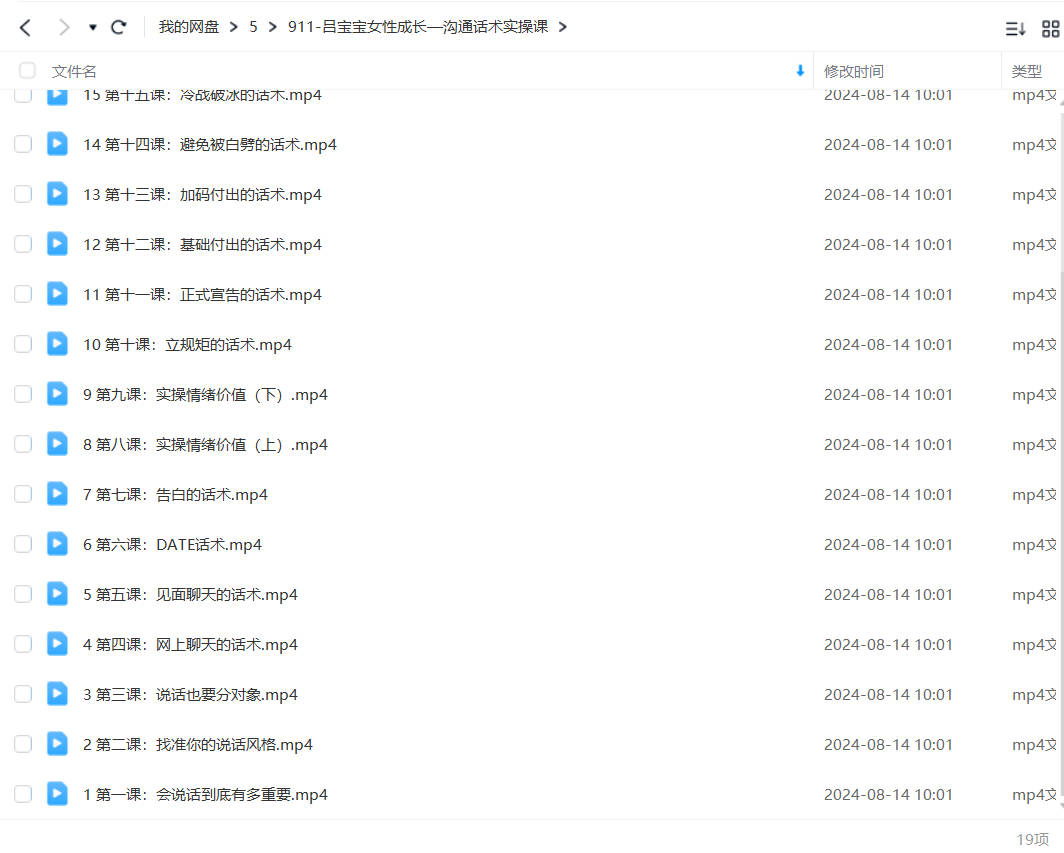
Task: Click video icon of DATE话术.mp4
Action: click(57, 544)
